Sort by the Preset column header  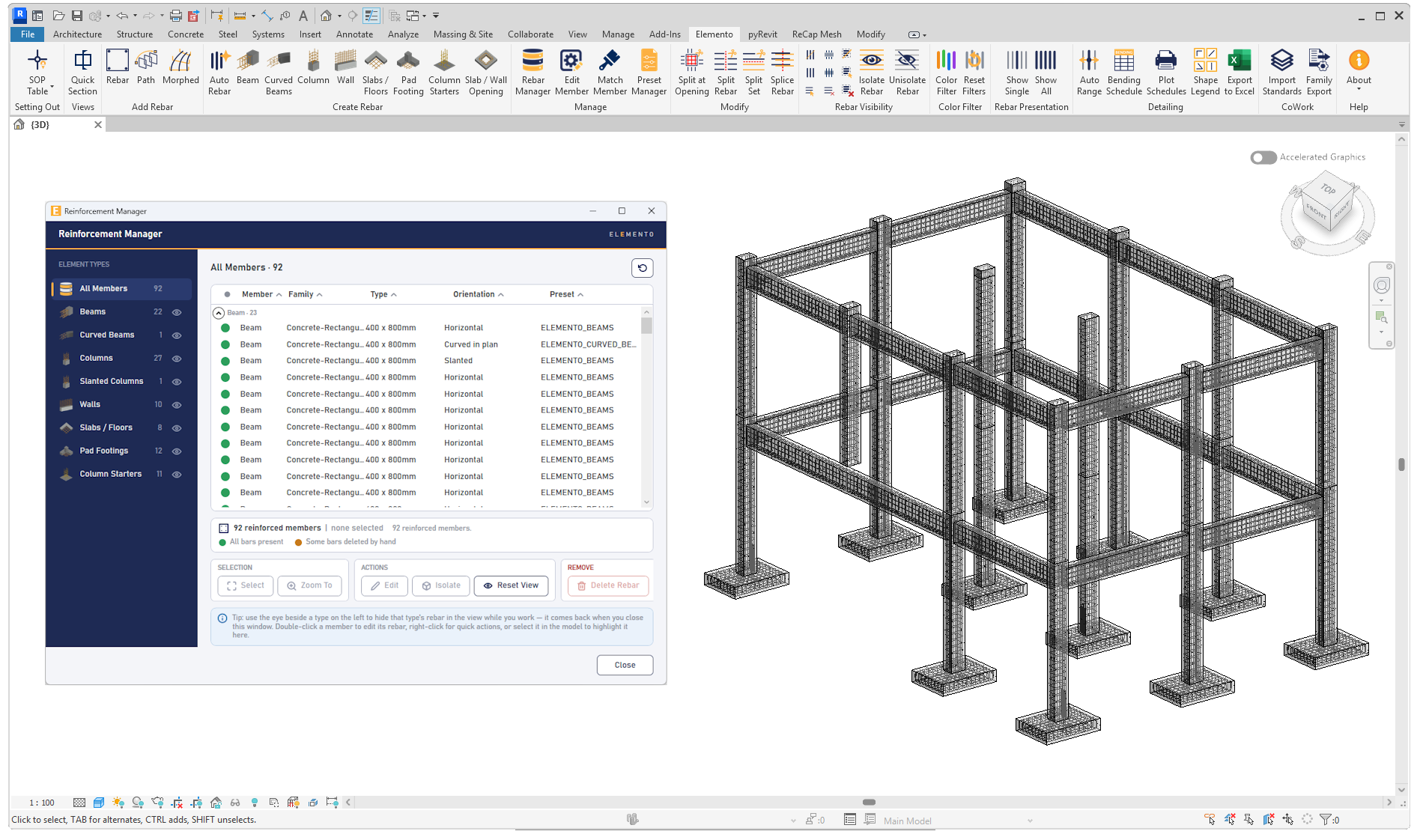click(566, 294)
